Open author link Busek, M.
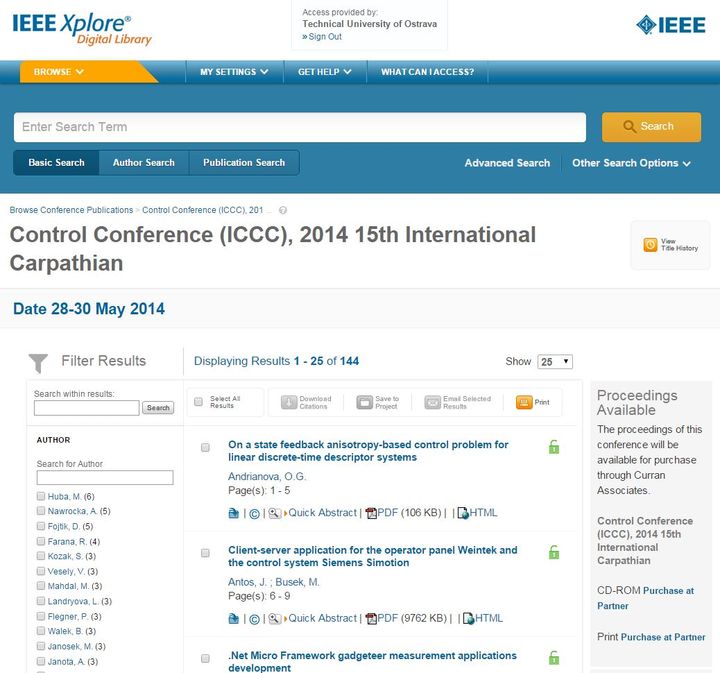The image size is (720, 673). pyautogui.click(x=297, y=582)
